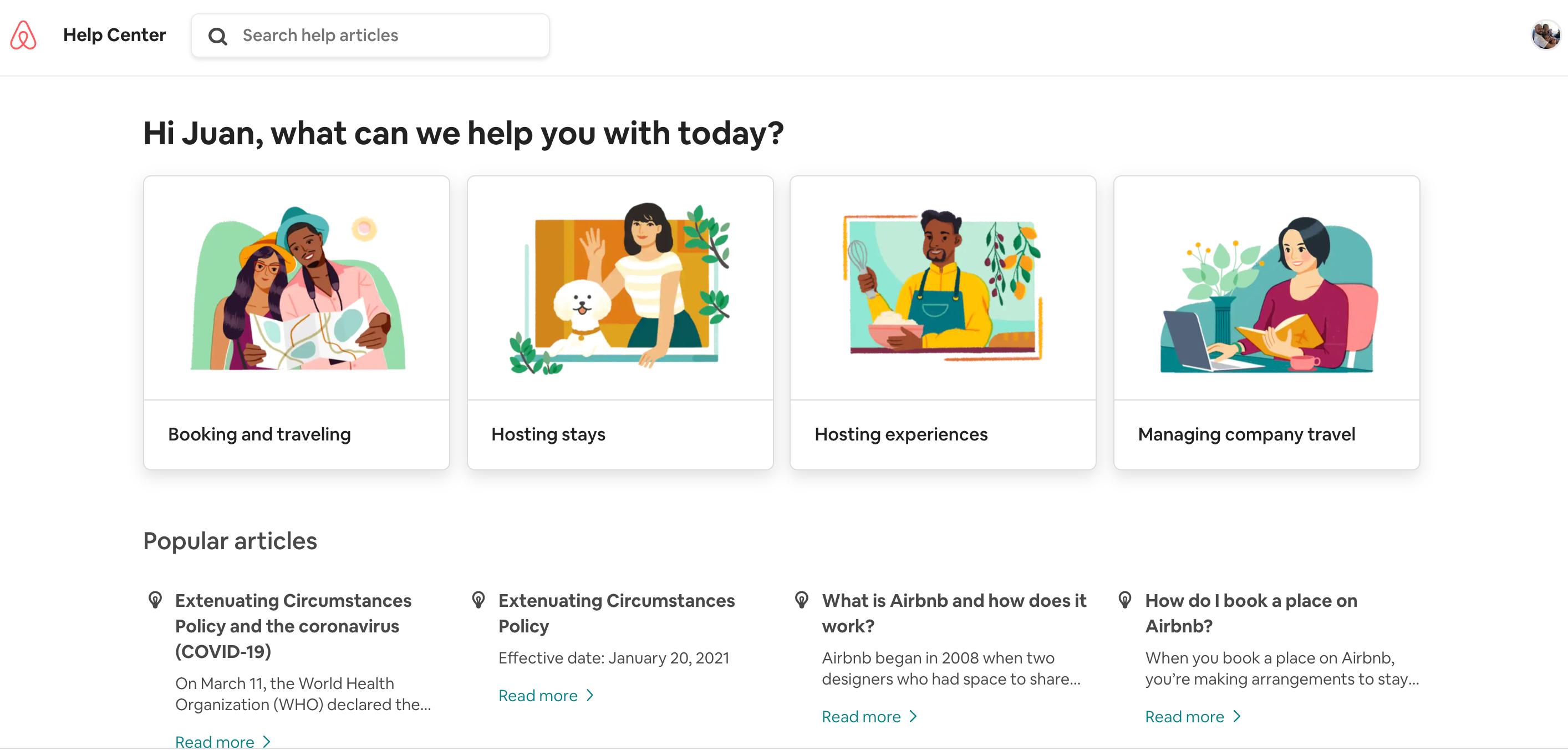Open the Help Center home link

pos(114,36)
